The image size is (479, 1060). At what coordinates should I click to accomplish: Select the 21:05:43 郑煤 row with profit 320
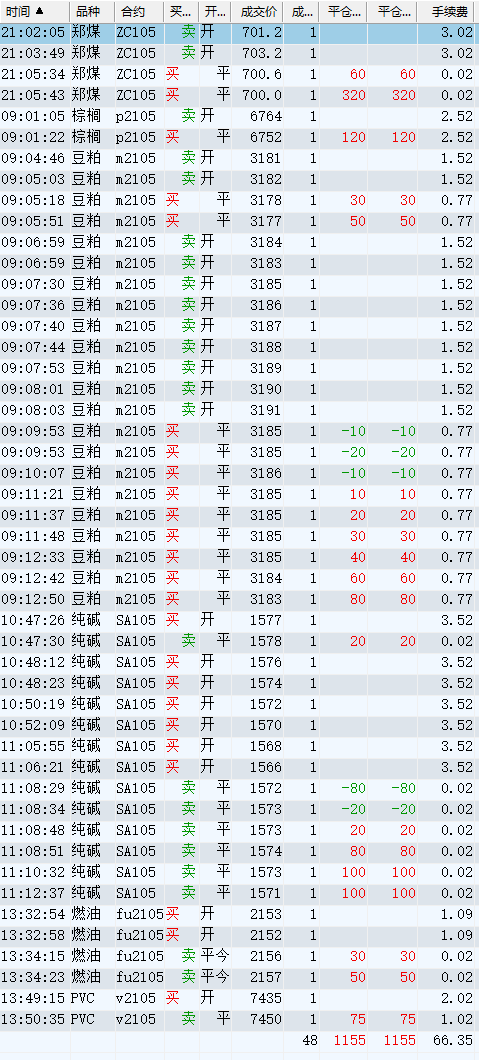click(239, 95)
